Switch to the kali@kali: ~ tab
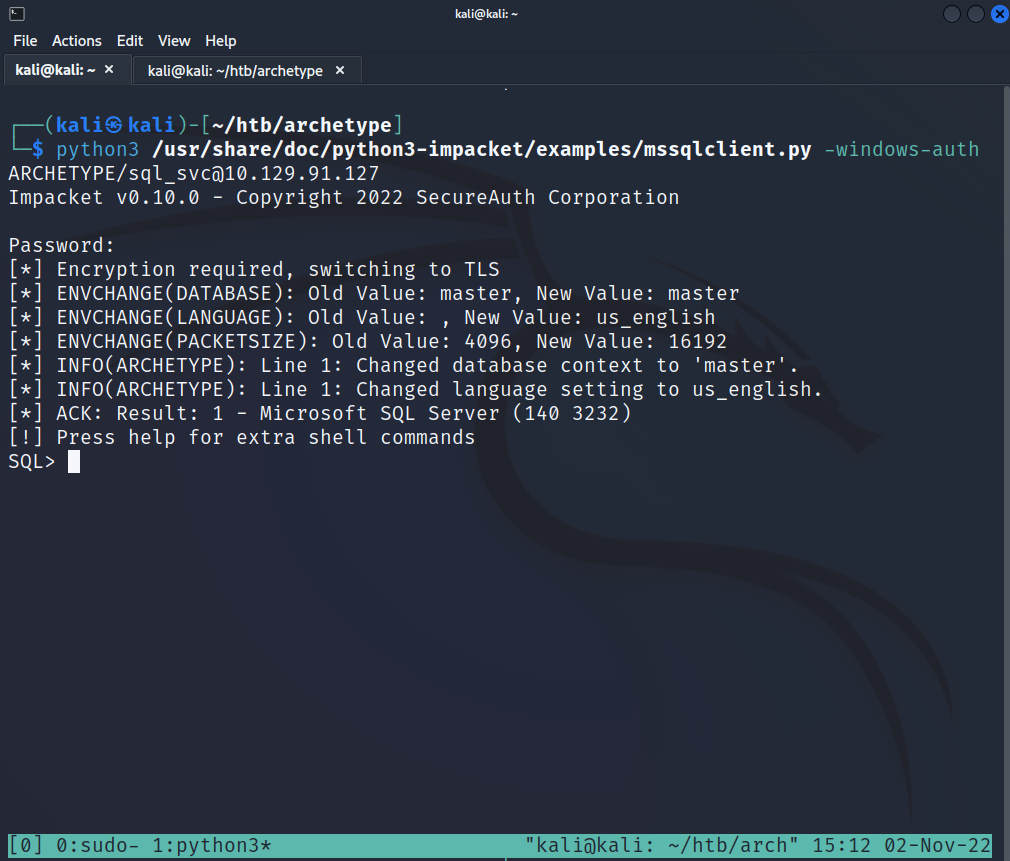The image size is (1010, 861). (55, 70)
